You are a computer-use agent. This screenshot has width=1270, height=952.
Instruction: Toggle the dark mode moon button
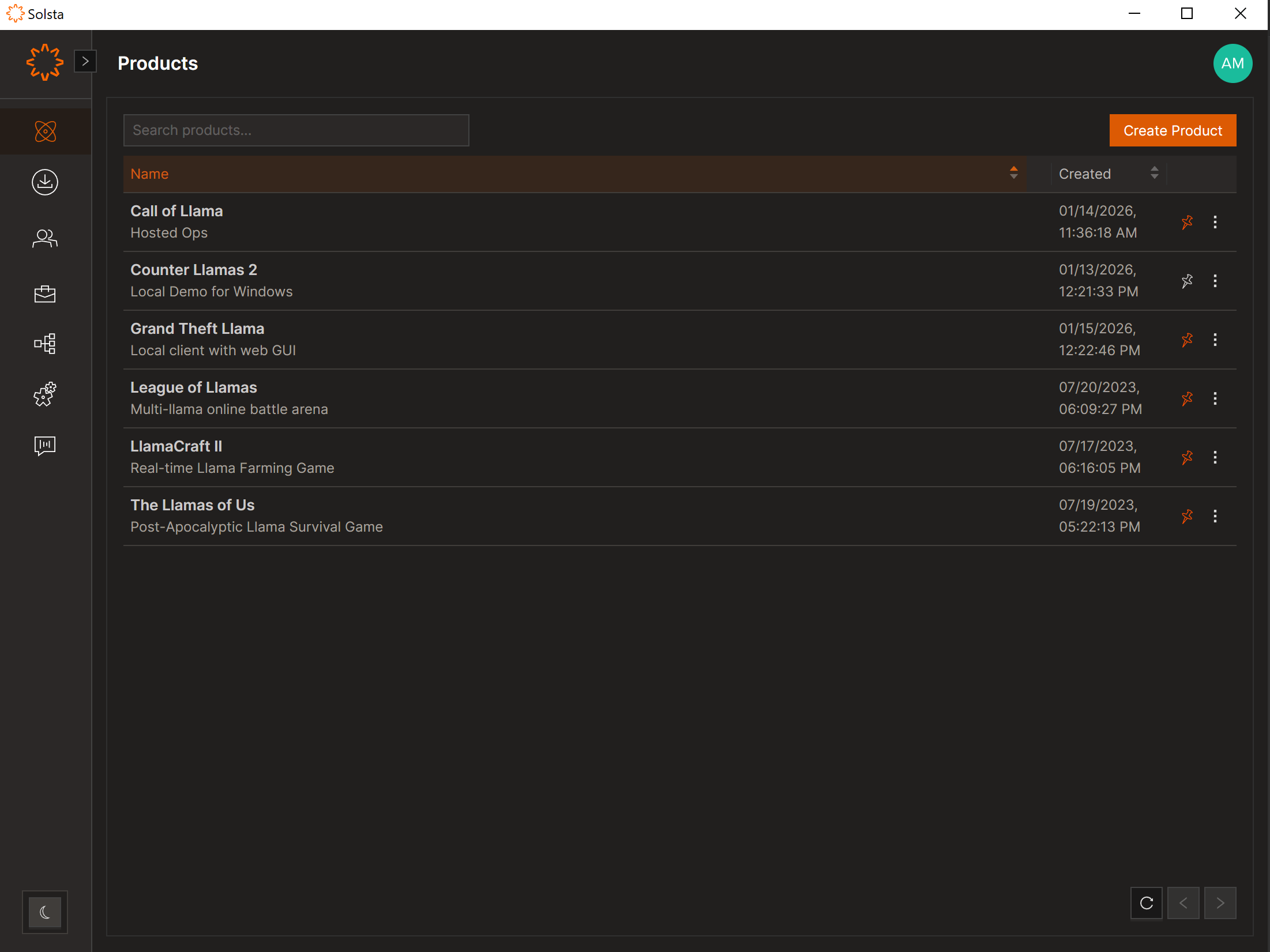[x=45, y=912]
